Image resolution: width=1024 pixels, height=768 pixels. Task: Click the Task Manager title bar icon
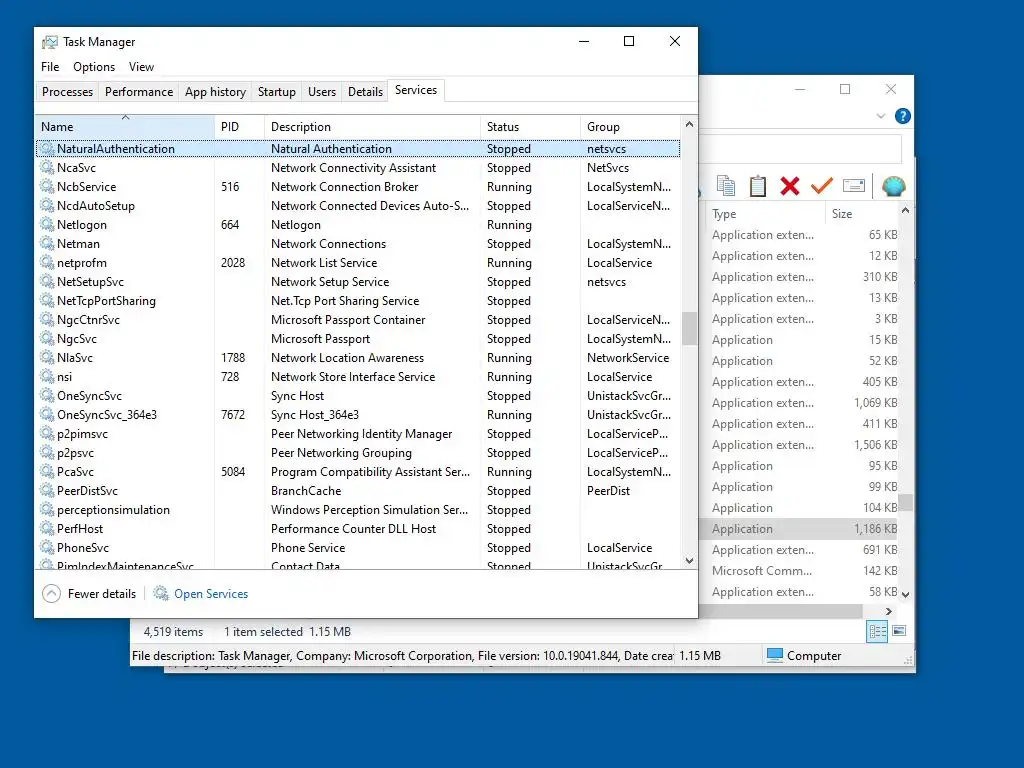tap(50, 42)
